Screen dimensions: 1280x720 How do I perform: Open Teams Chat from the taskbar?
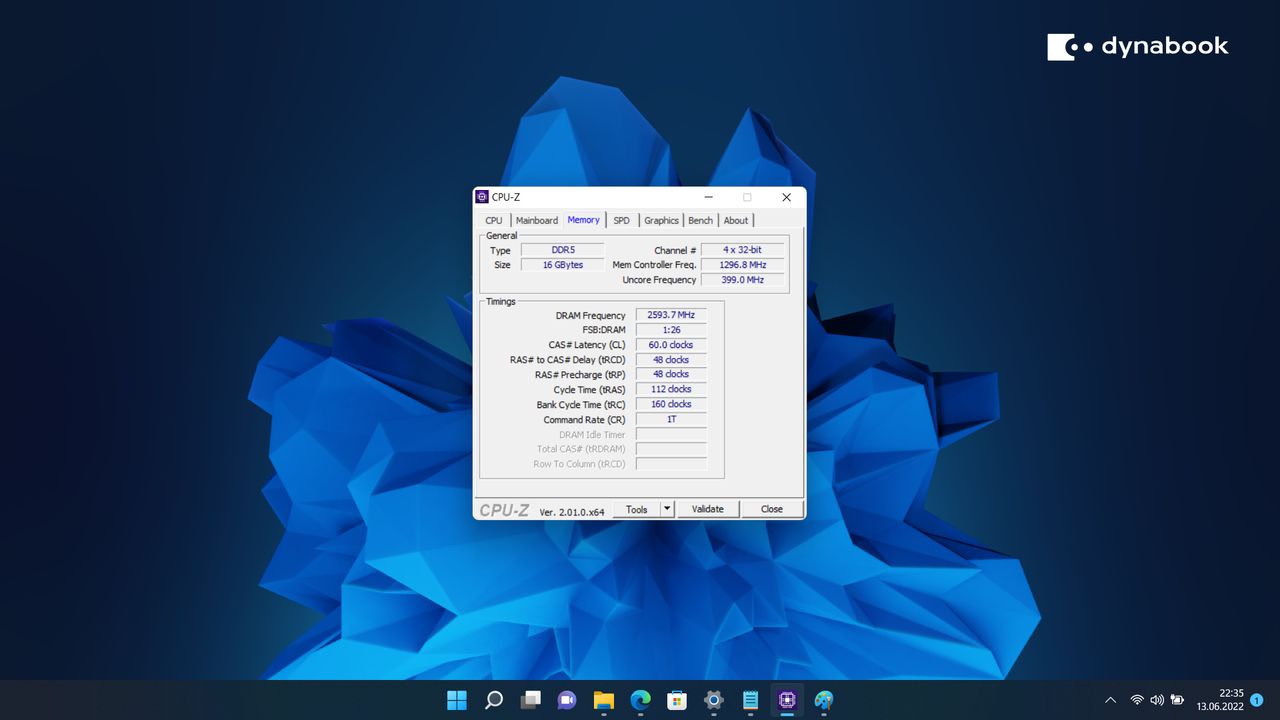566,700
